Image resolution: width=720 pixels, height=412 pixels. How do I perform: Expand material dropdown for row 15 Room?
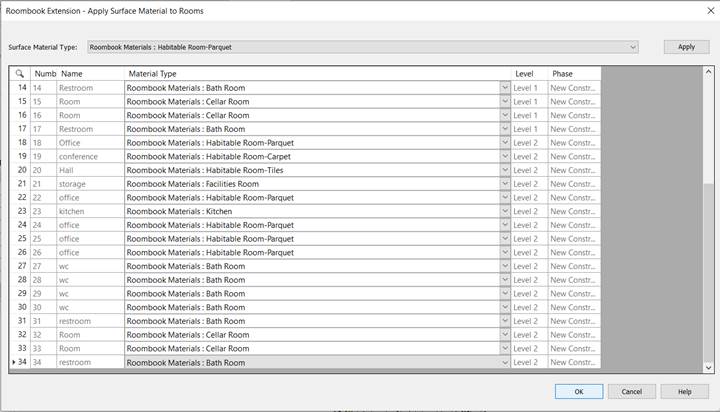[505, 102]
